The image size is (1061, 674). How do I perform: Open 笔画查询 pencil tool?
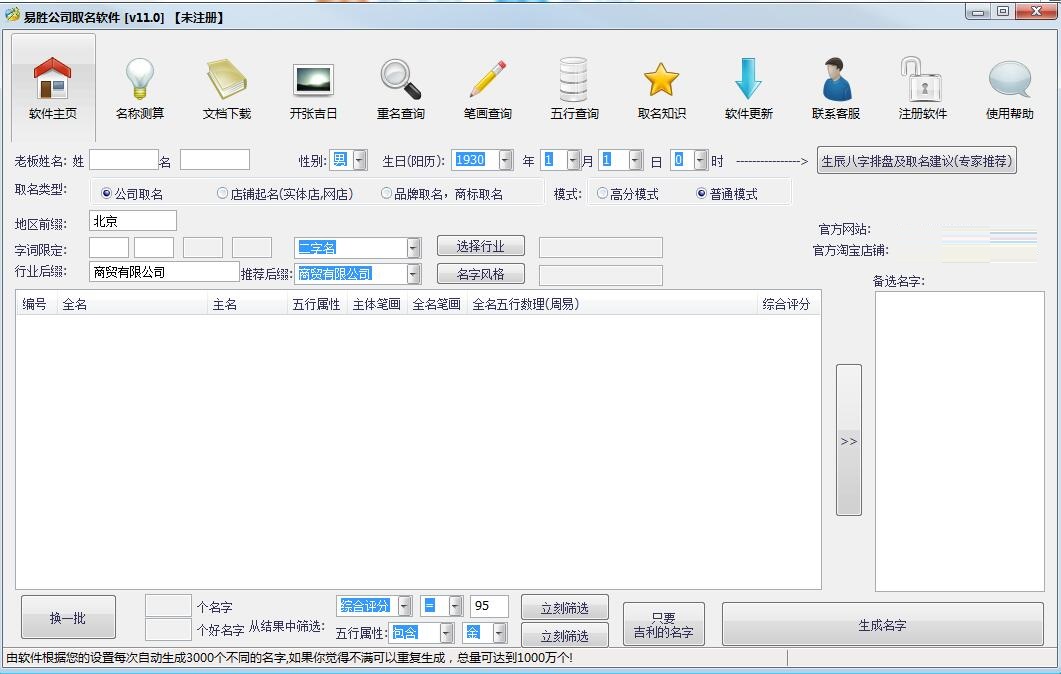point(487,88)
